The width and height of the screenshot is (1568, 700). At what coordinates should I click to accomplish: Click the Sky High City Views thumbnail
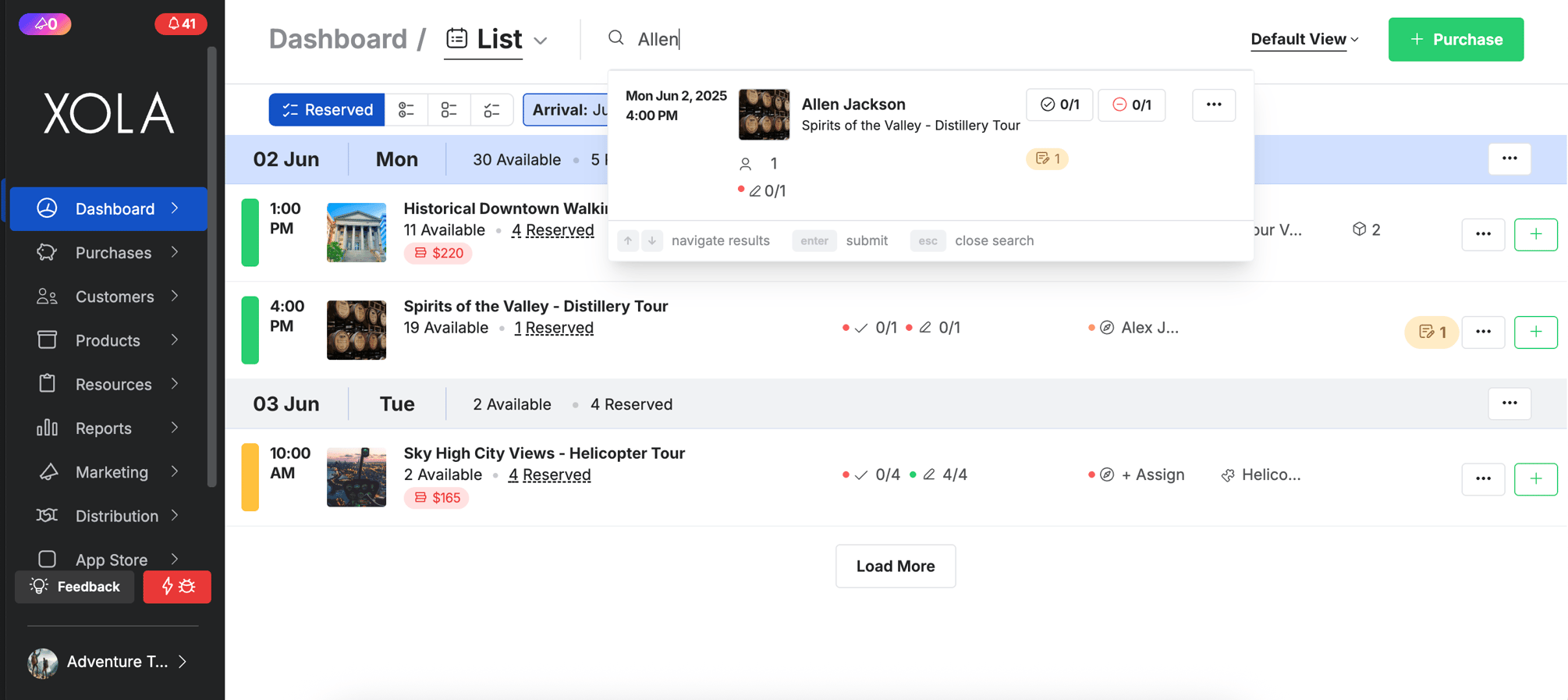[x=357, y=477]
